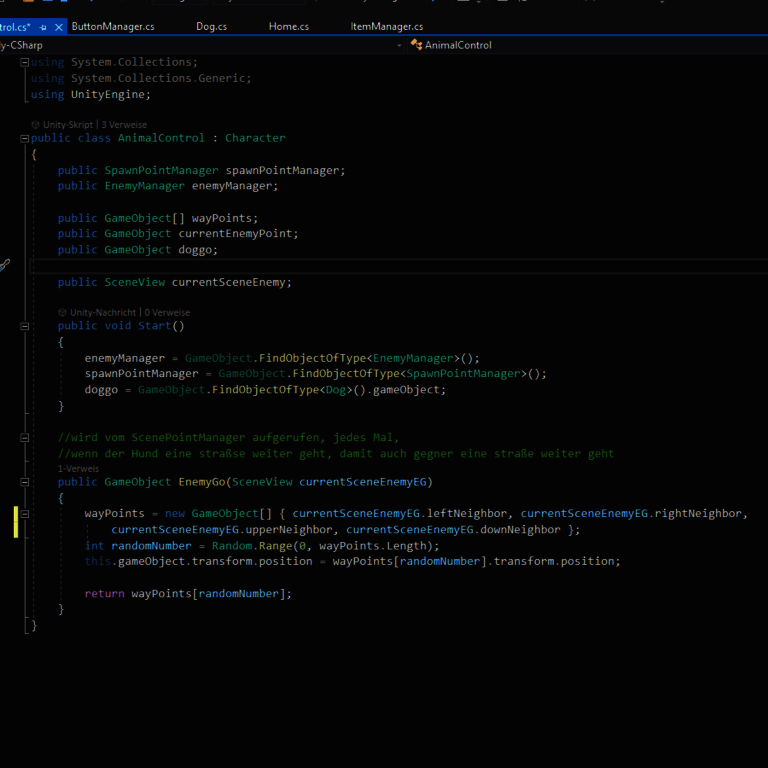Image resolution: width=768 pixels, height=768 pixels.
Task: Open the Dog.cs tab
Action: (212, 26)
